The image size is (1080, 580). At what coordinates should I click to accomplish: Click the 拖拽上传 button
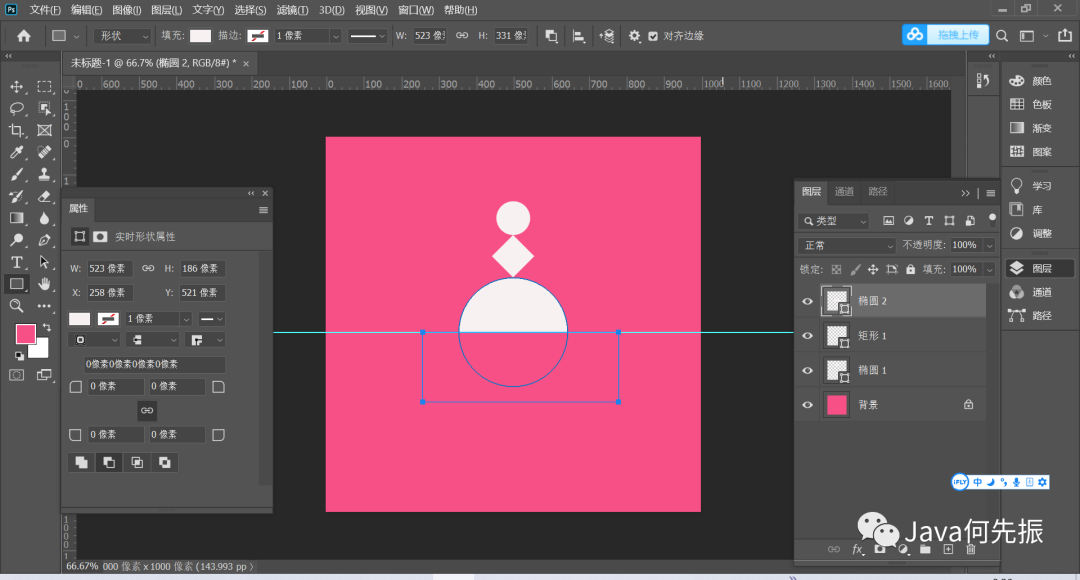pyautogui.click(x=957, y=35)
